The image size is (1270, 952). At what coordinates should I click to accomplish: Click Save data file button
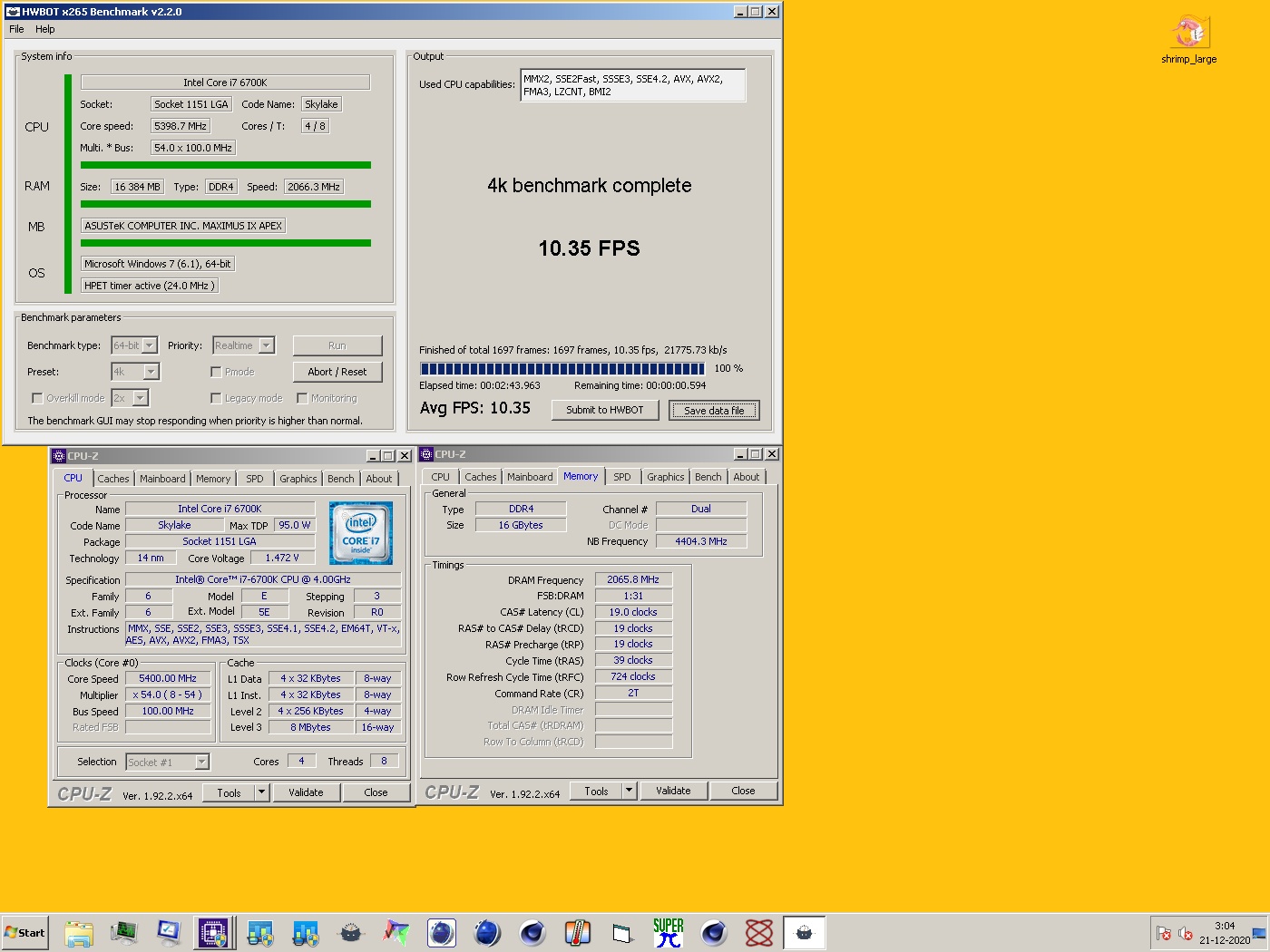714,411
